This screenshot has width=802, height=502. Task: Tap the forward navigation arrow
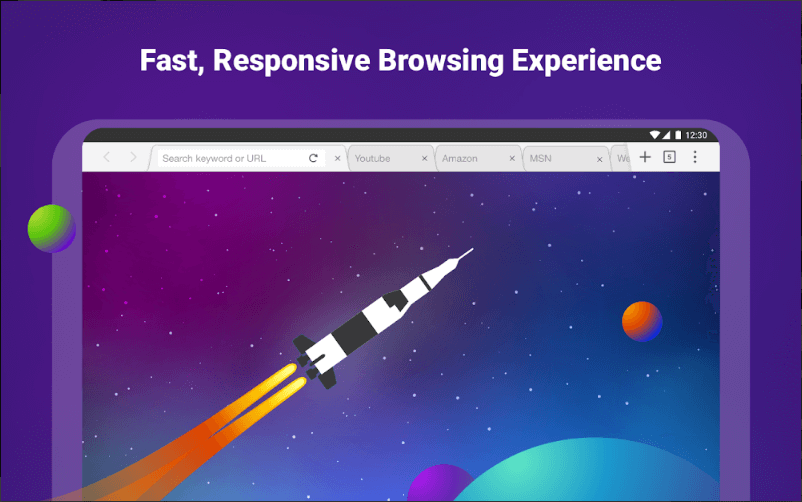click(135, 158)
